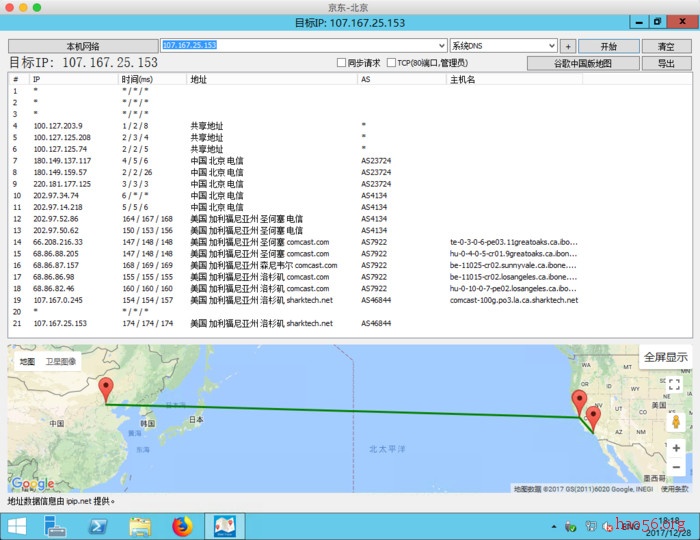
Task: Select hop row 220.181.177.125
Action: click(x=350, y=184)
